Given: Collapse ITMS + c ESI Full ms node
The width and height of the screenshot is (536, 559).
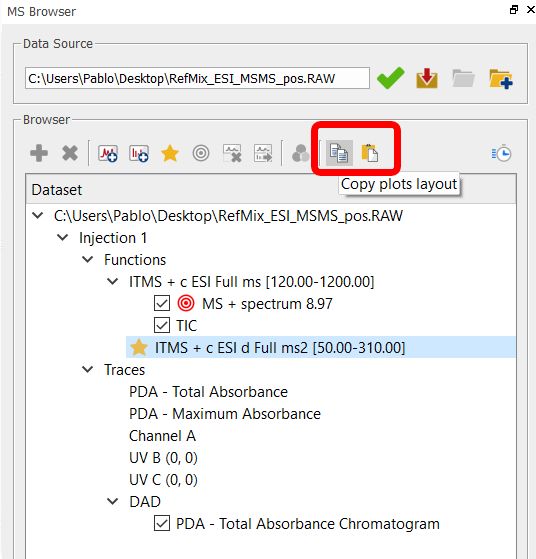Looking at the screenshot, I should coord(113,282).
